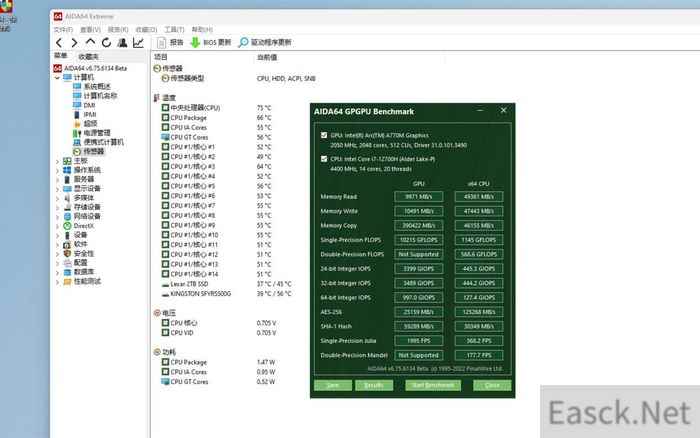
Task: Click the GPU Memory Read 9971 MB/s box
Action: click(419, 196)
